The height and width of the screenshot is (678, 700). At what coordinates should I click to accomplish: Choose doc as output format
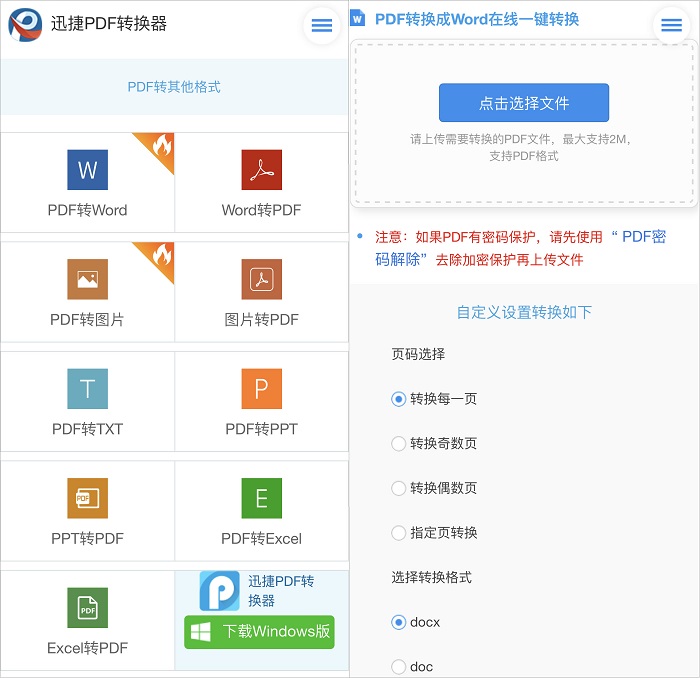pos(398,666)
